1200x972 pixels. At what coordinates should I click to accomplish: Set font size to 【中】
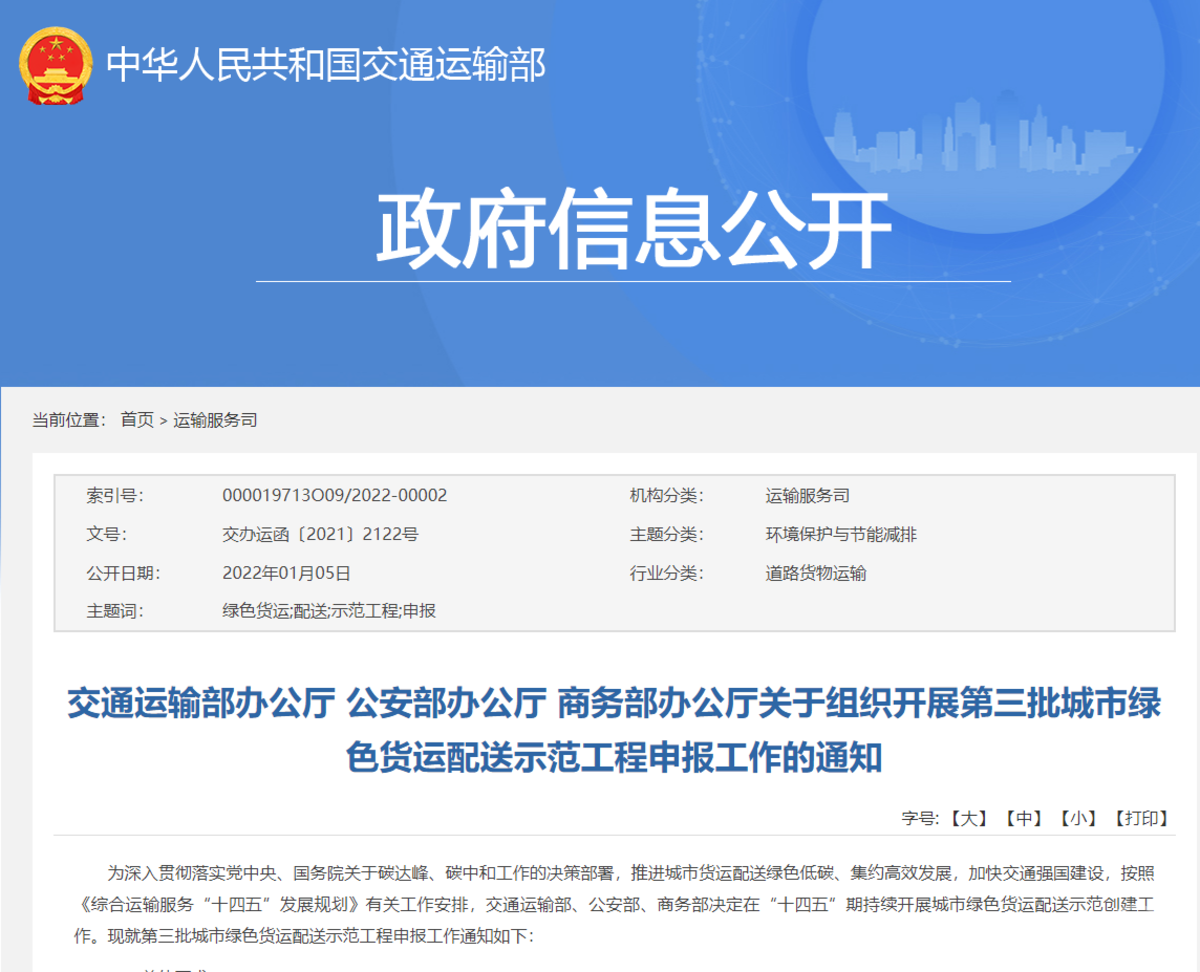point(1023,818)
